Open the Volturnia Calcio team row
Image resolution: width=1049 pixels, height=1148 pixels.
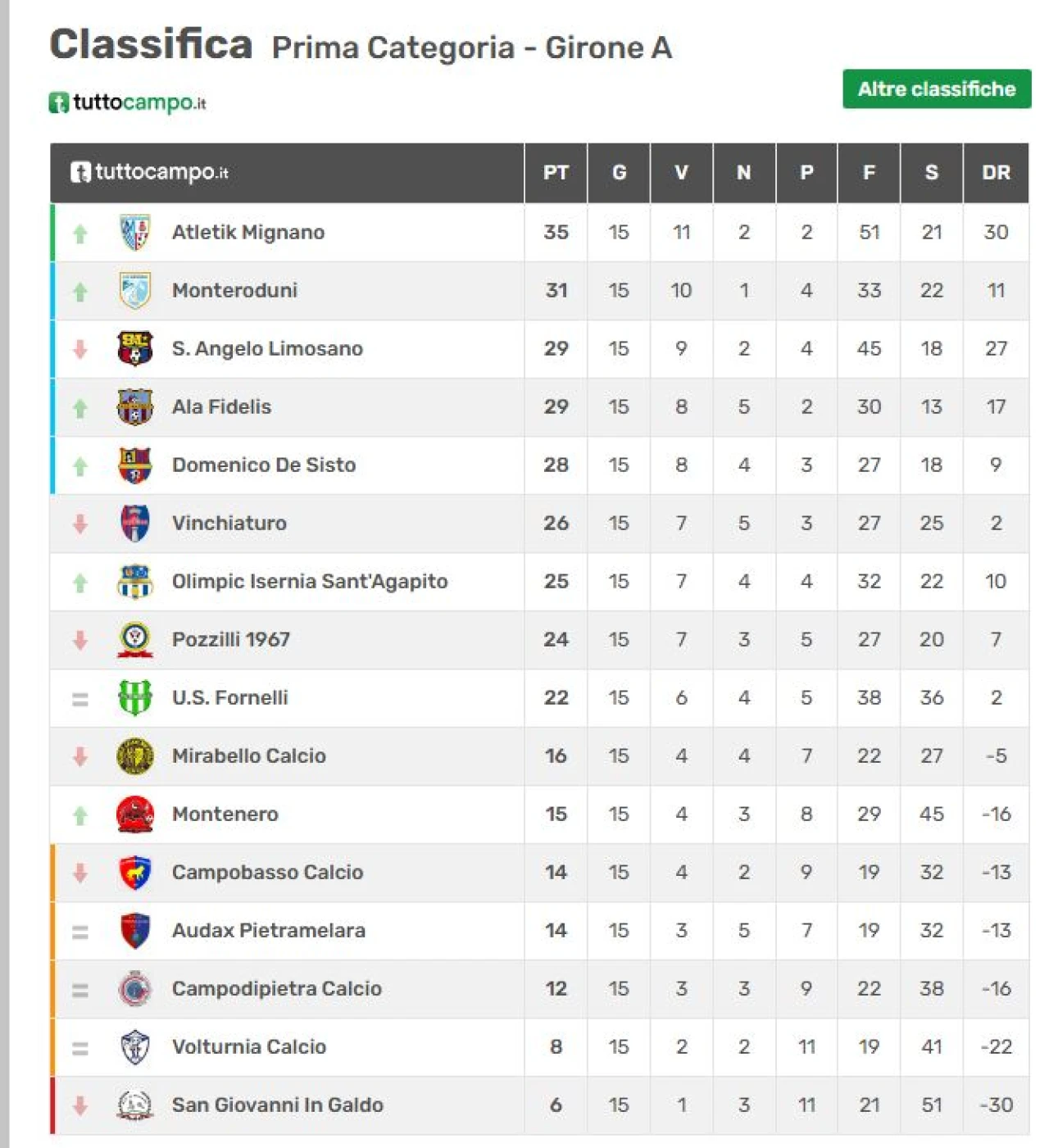539,1047
